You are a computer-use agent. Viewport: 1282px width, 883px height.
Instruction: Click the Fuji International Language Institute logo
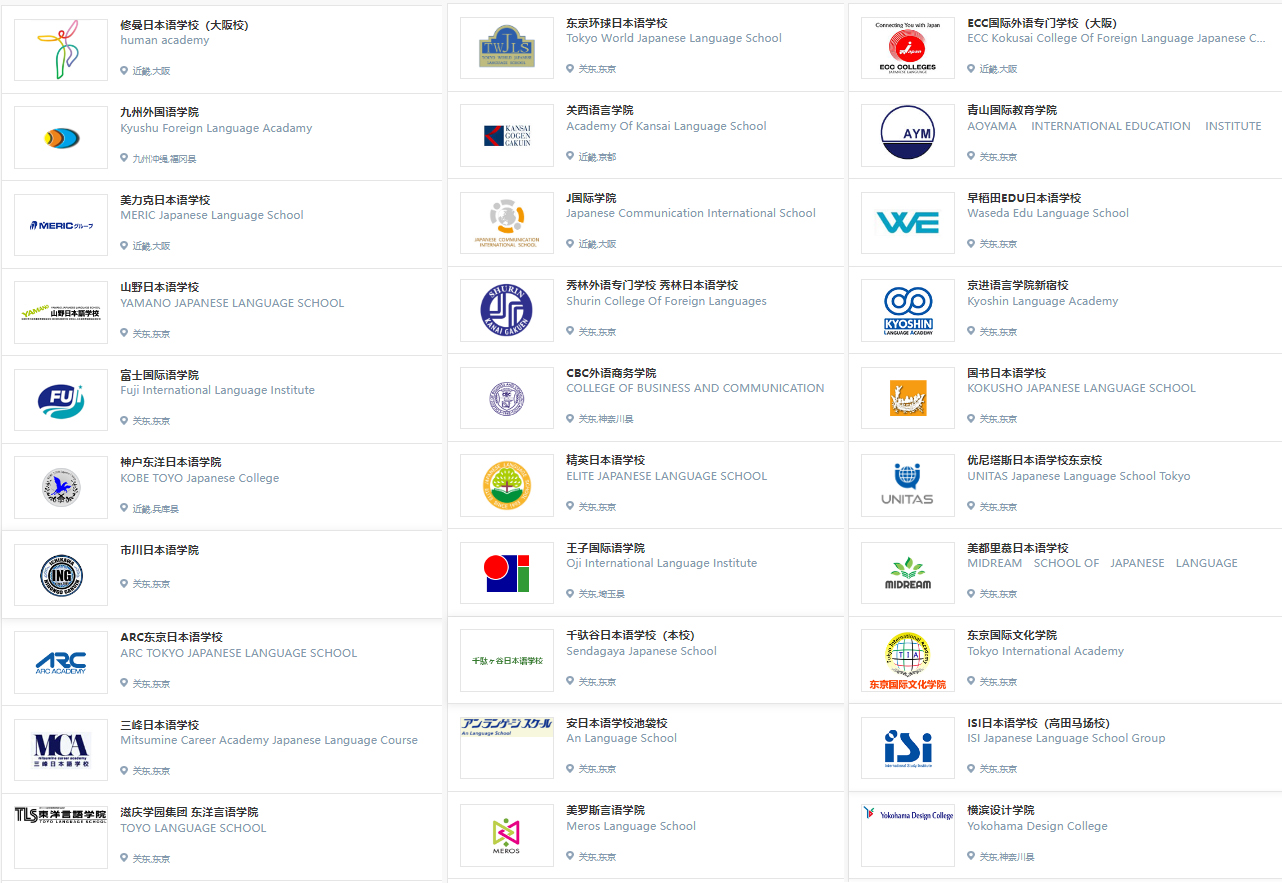60,400
